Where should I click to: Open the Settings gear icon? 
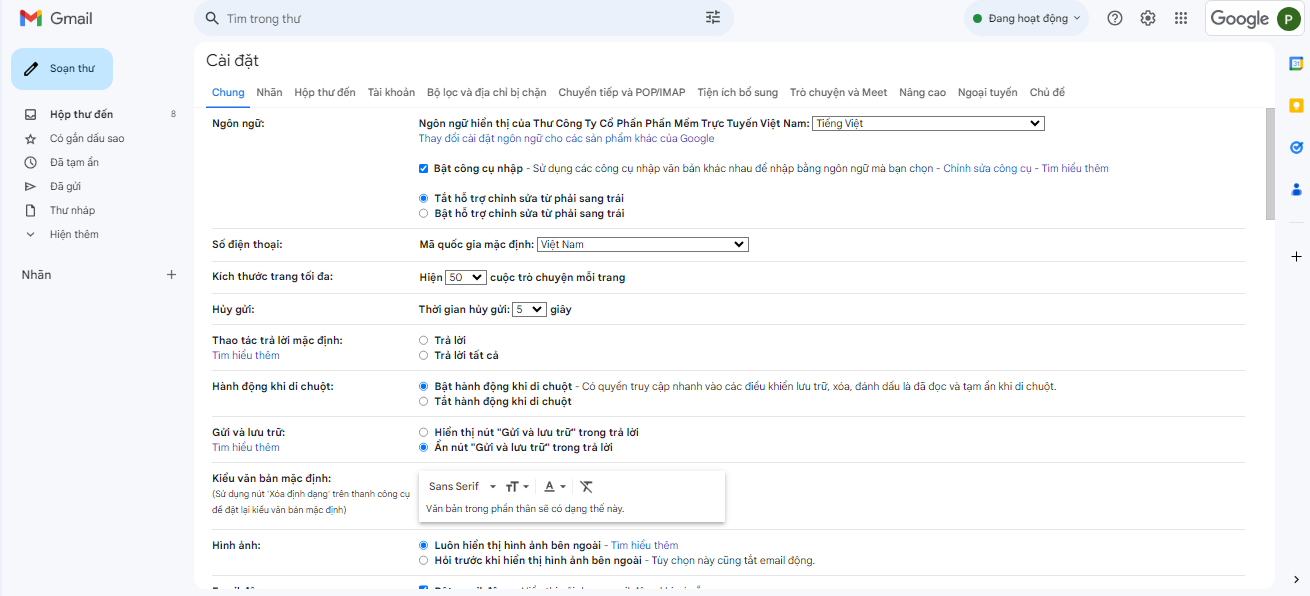coord(1148,18)
